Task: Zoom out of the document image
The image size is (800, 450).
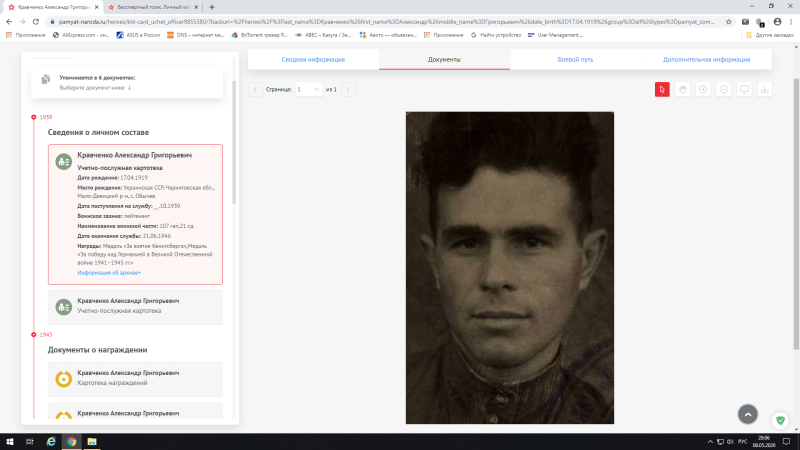Action: pos(724,89)
